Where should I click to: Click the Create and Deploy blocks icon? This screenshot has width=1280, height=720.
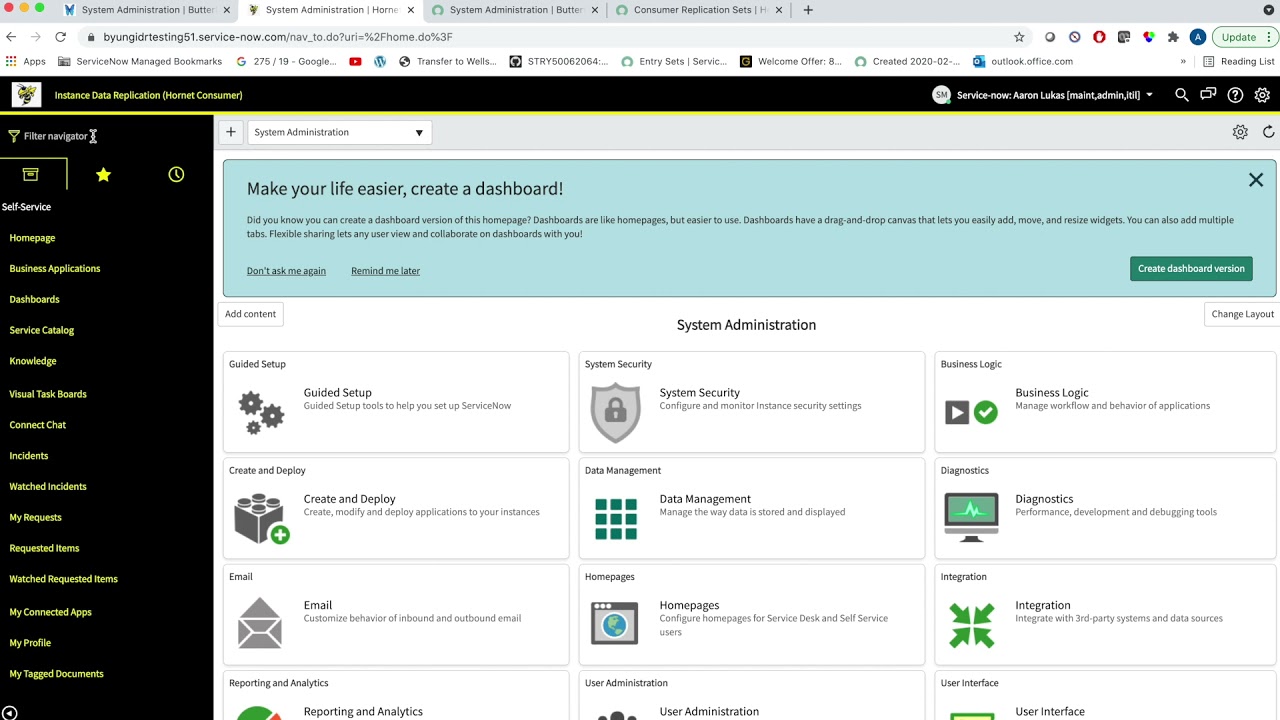pyautogui.click(x=262, y=518)
